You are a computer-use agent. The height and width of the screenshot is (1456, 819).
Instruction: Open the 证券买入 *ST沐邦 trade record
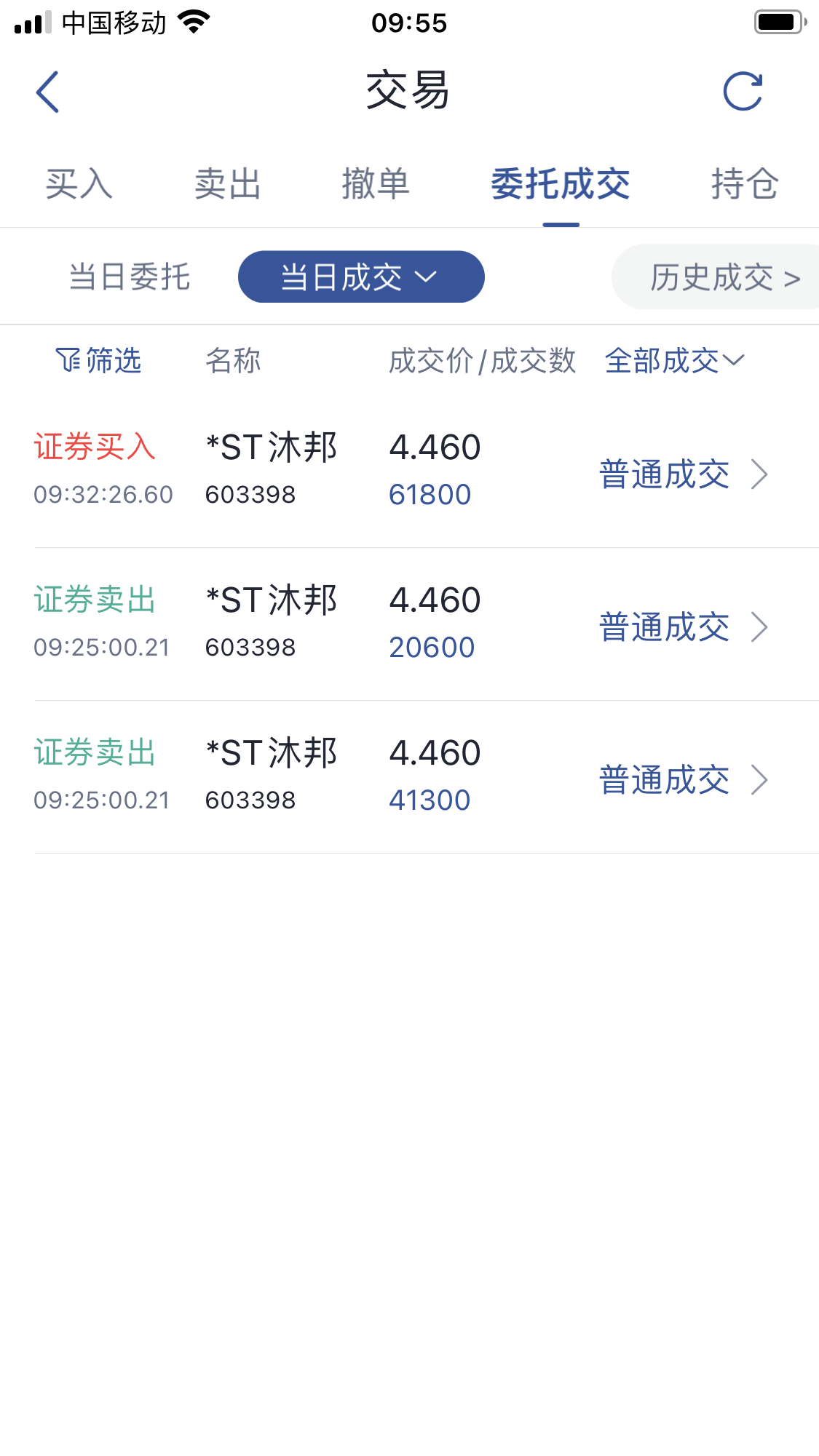(x=427, y=471)
